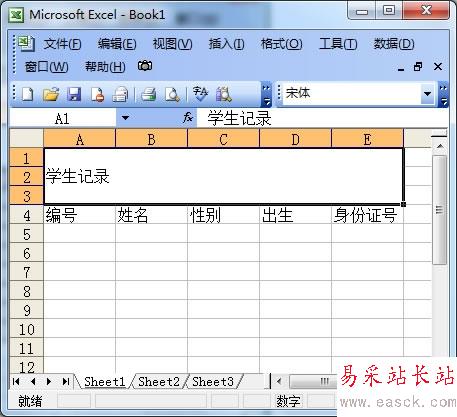Print the sheet using the printer icon
The height and width of the screenshot is (417, 457).
(149, 94)
